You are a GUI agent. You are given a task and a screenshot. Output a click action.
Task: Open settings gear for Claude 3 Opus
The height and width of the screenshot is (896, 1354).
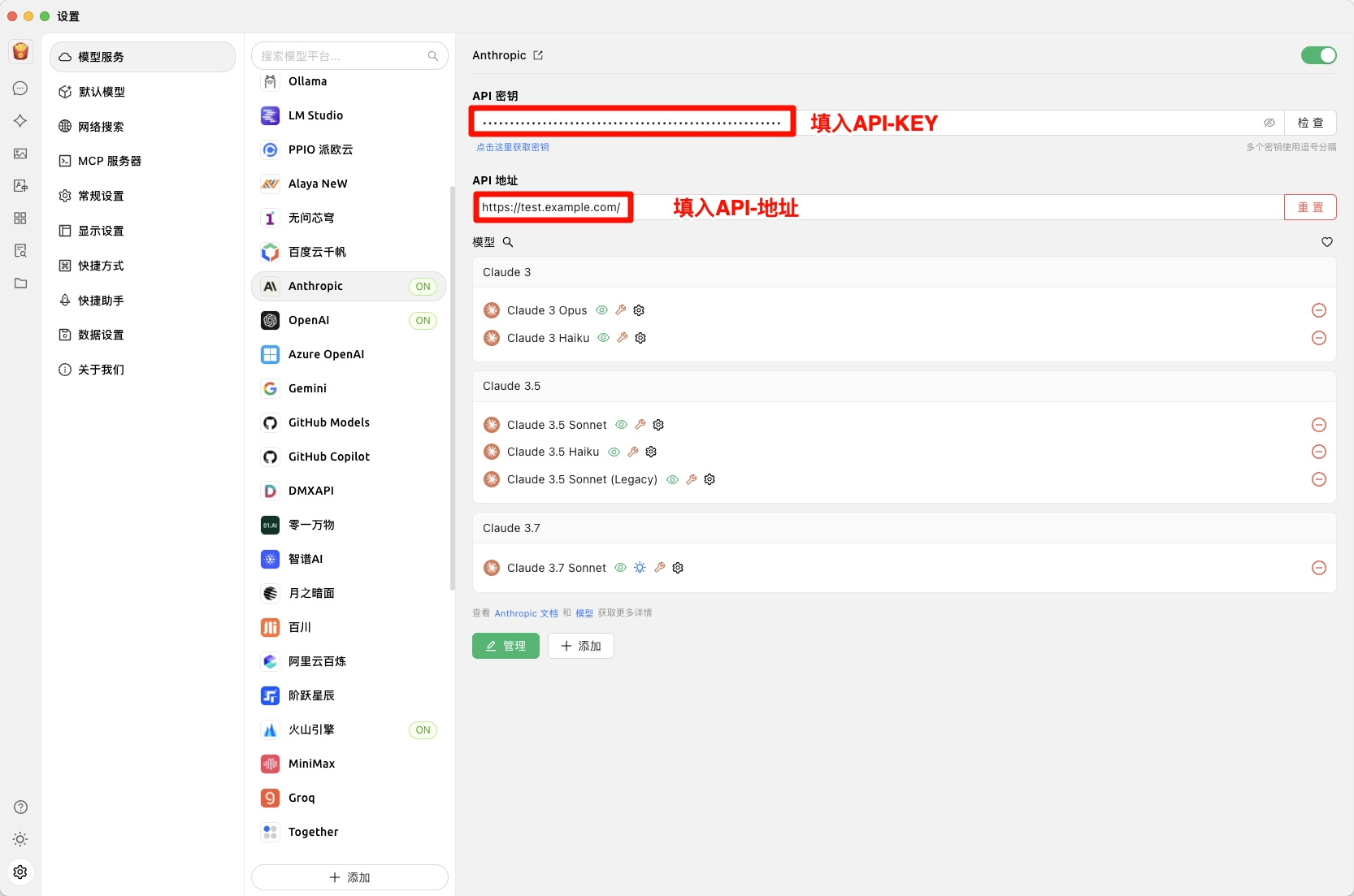(639, 310)
